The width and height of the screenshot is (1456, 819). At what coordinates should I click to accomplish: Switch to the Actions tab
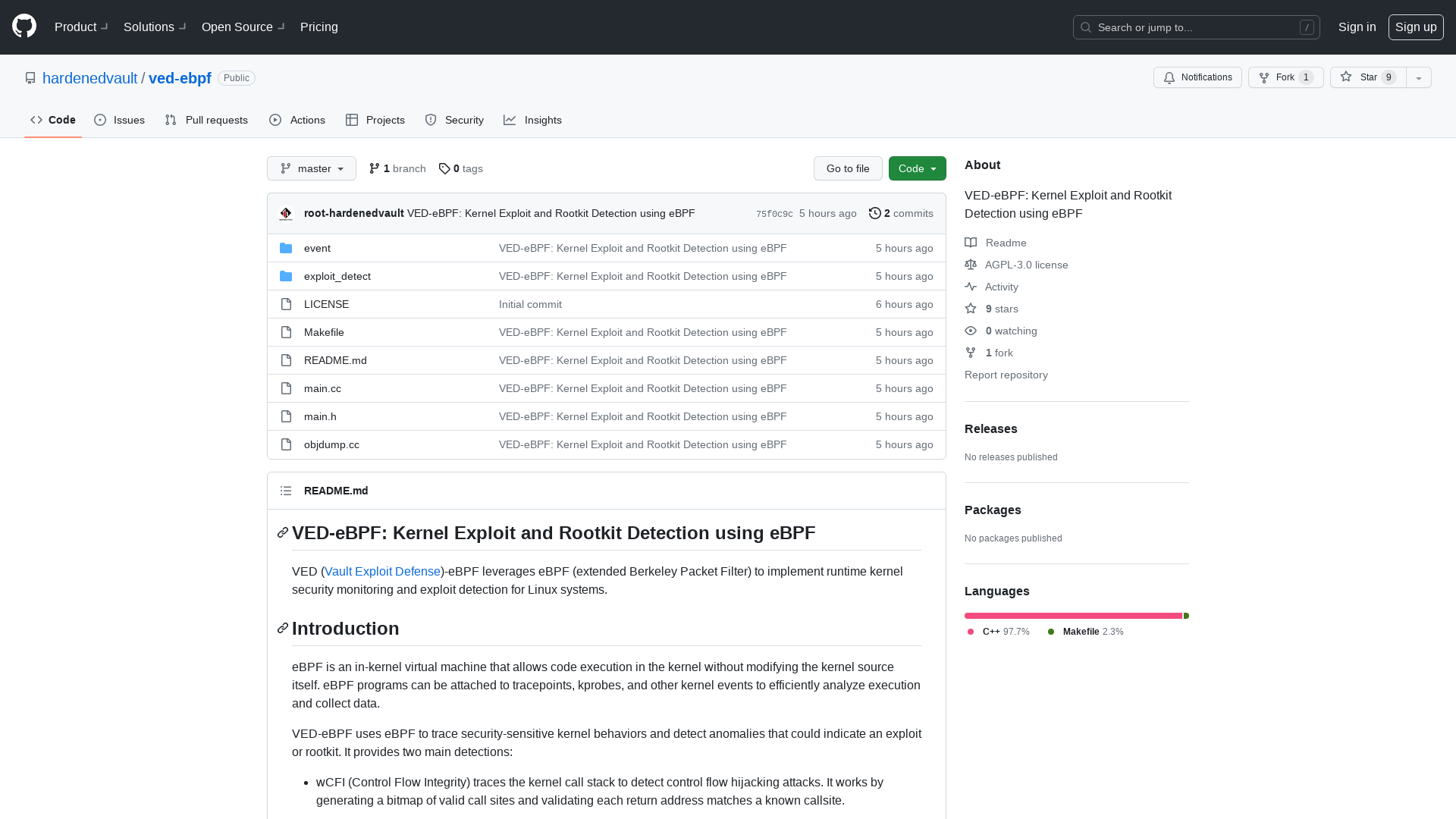[x=297, y=120]
